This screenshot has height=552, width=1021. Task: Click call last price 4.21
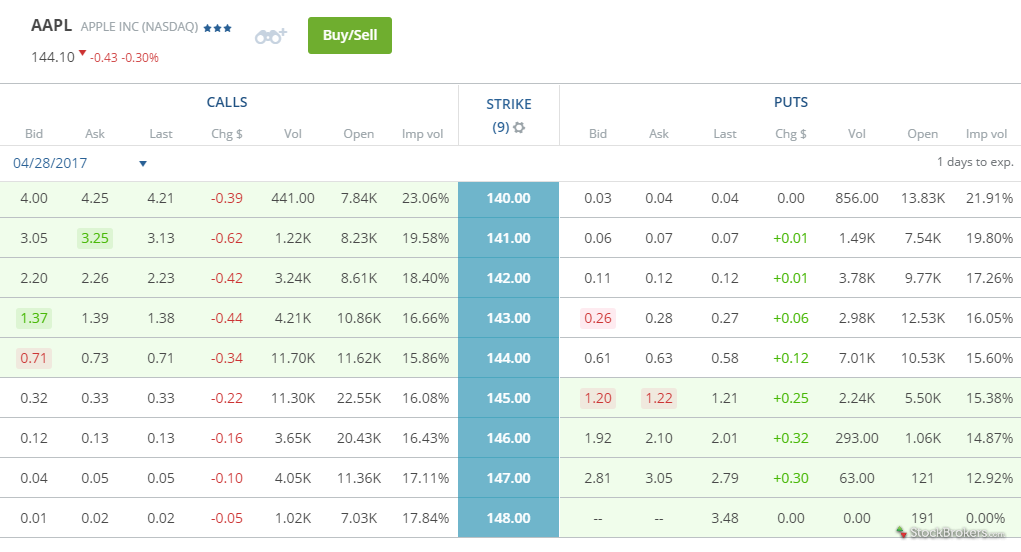(160, 199)
